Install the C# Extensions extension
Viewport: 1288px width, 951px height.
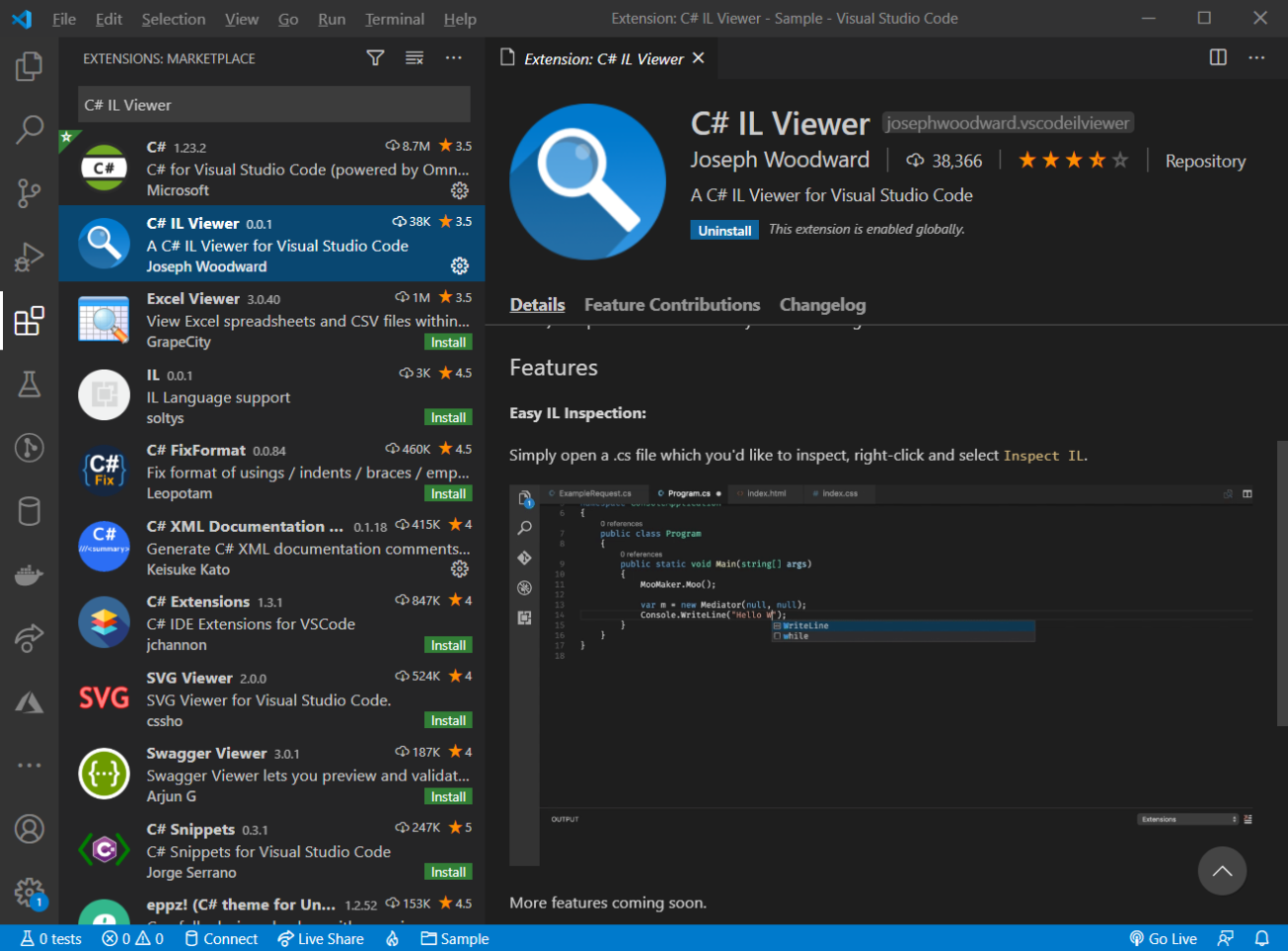pyautogui.click(x=448, y=645)
